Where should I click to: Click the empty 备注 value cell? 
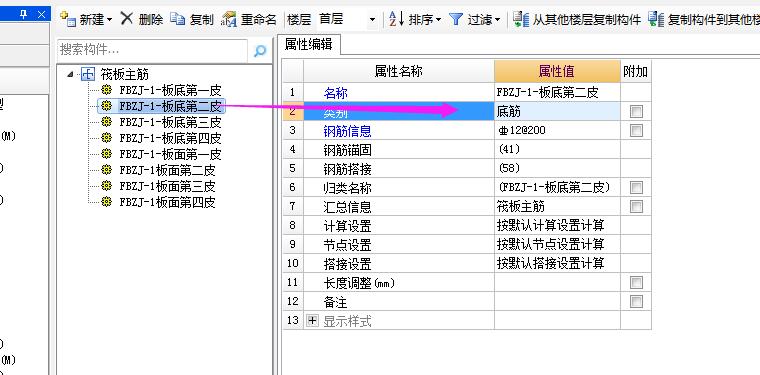(557, 301)
